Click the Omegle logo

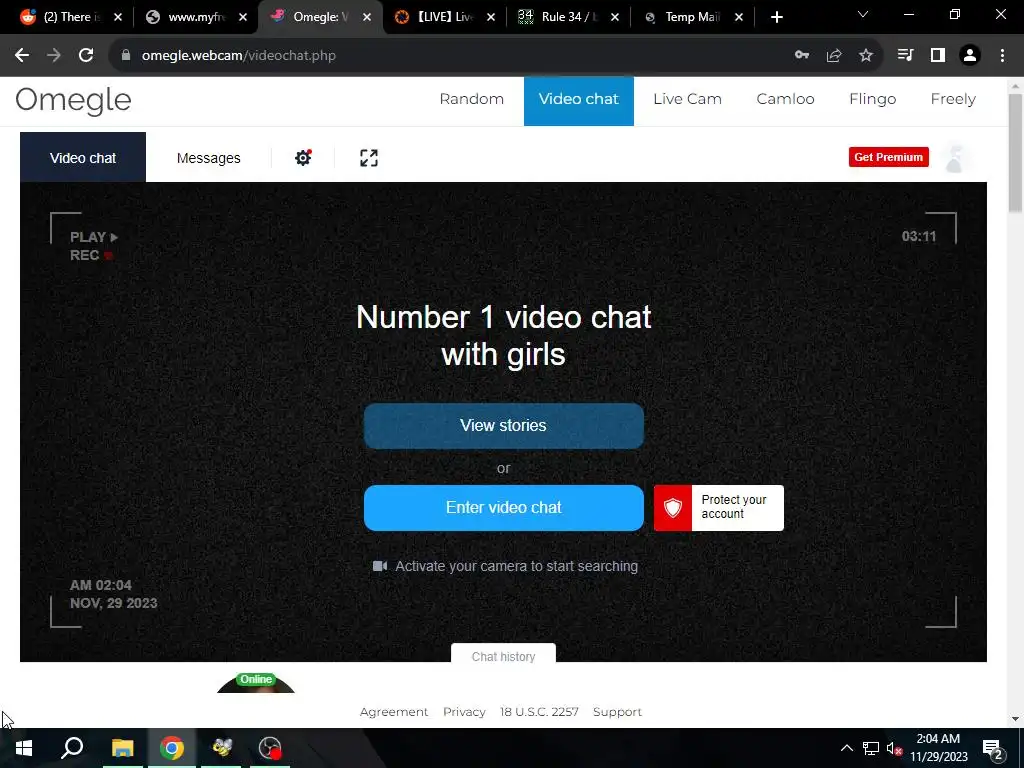[73, 101]
